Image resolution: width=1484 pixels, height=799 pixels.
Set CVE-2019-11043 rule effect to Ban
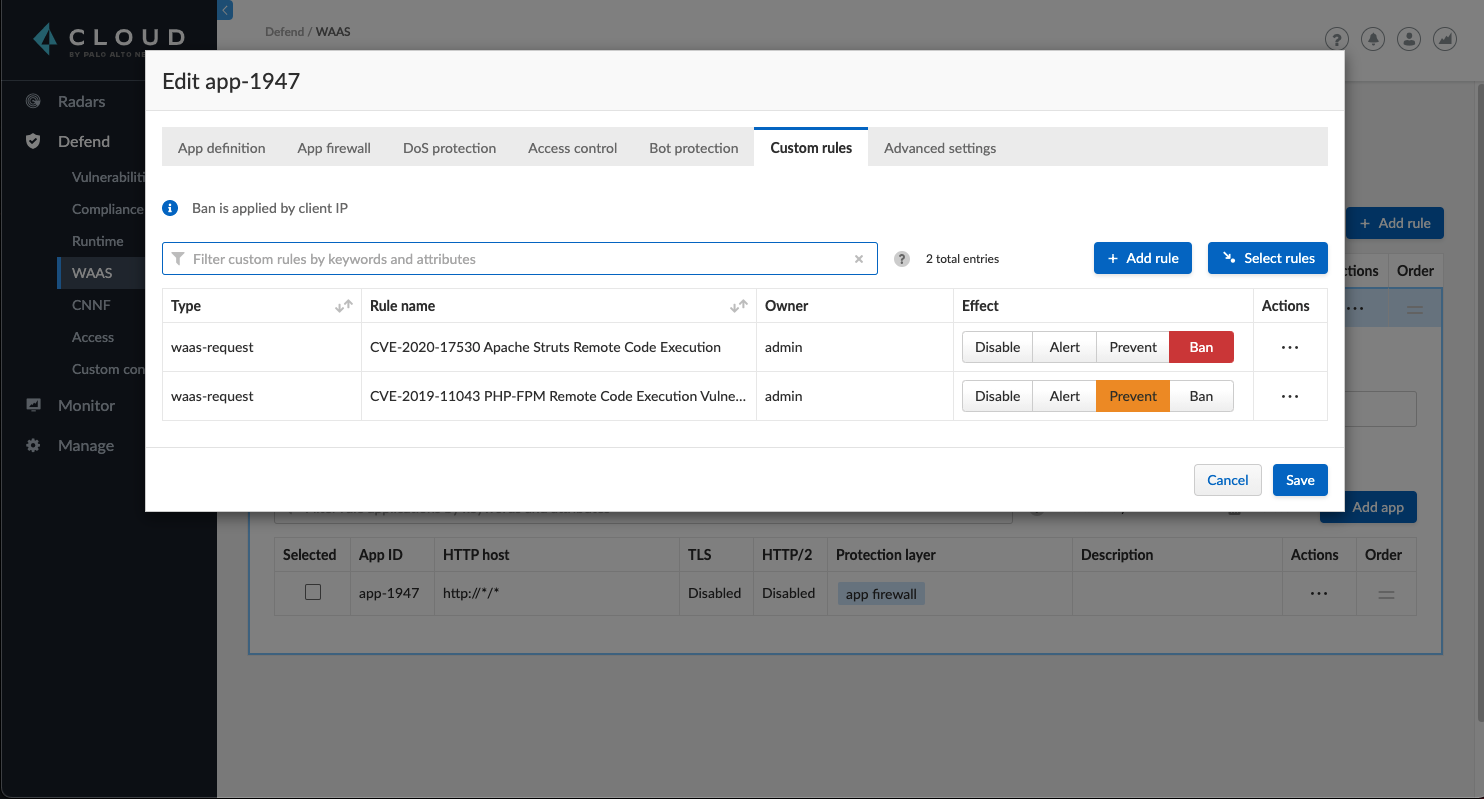click(x=1201, y=396)
